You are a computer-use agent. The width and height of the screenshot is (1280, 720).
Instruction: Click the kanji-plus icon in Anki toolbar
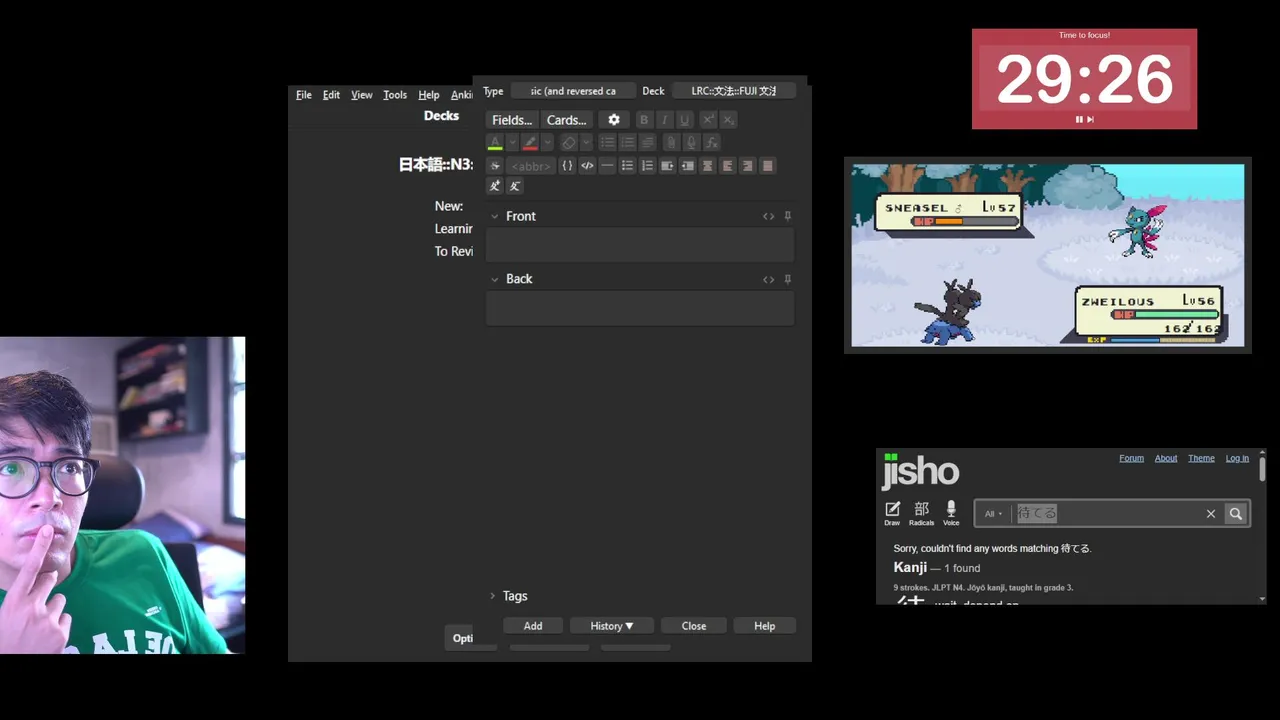(495, 186)
